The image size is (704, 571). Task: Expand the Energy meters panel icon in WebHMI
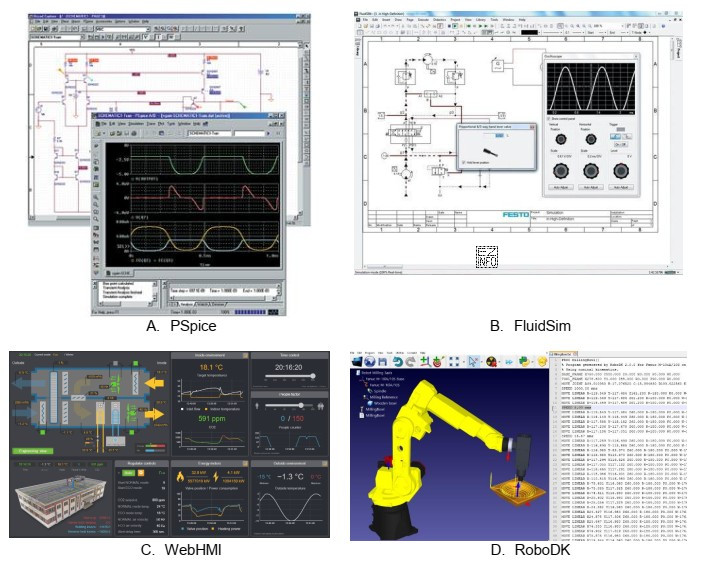pyautogui.click(x=245, y=463)
